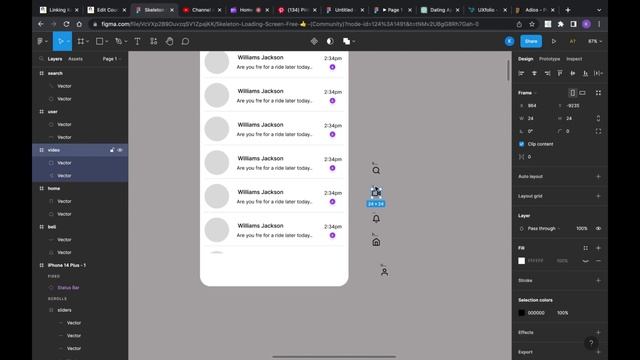Click Align right icon
Image resolution: width=640 pixels, height=360 pixels.
click(547, 73)
